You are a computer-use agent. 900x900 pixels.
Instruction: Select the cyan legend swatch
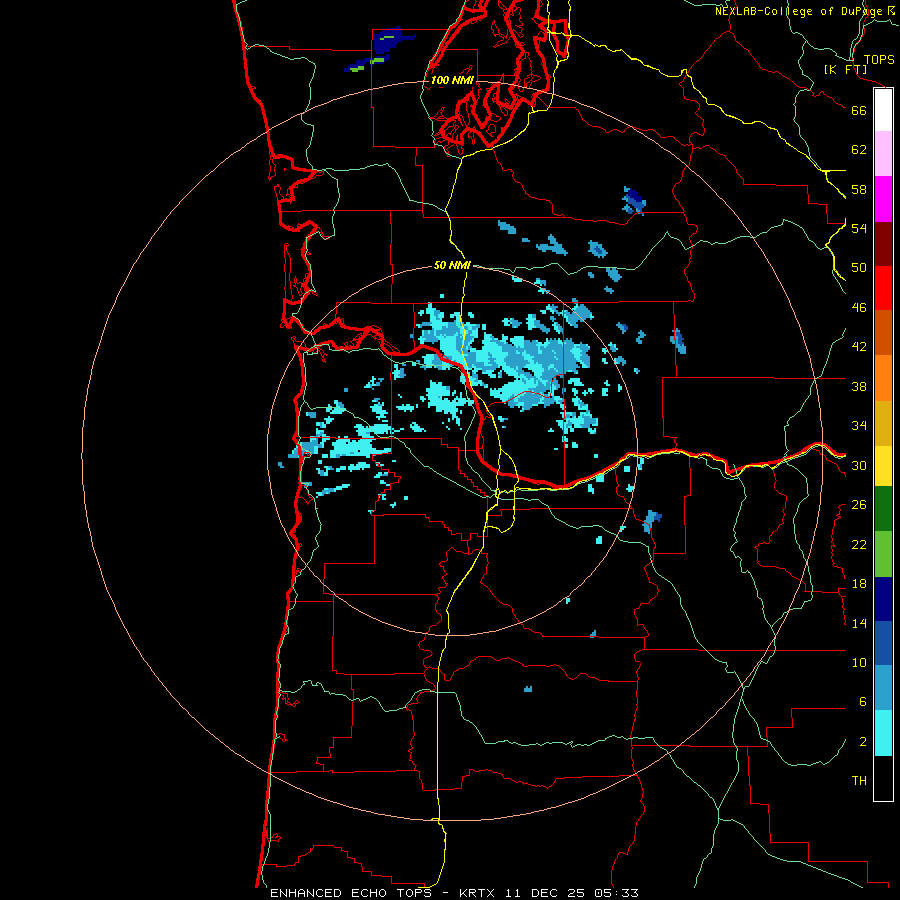click(x=883, y=733)
